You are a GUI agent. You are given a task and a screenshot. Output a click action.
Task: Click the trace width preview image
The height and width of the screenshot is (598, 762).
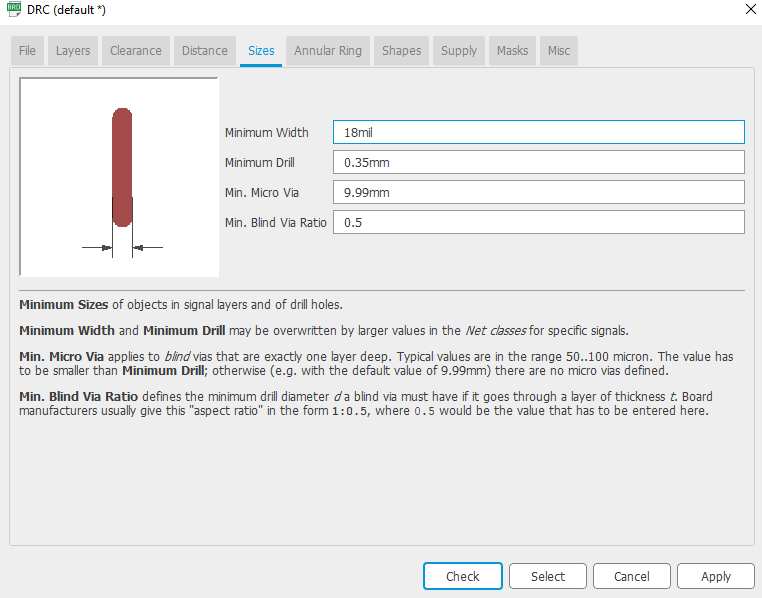click(x=119, y=177)
